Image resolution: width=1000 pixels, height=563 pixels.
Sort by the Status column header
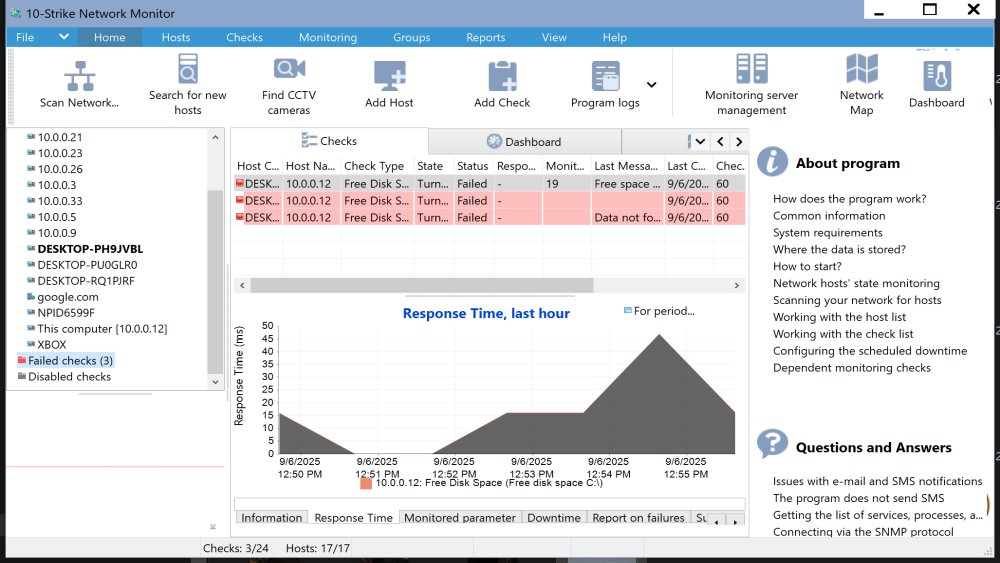pyautogui.click(x=473, y=166)
